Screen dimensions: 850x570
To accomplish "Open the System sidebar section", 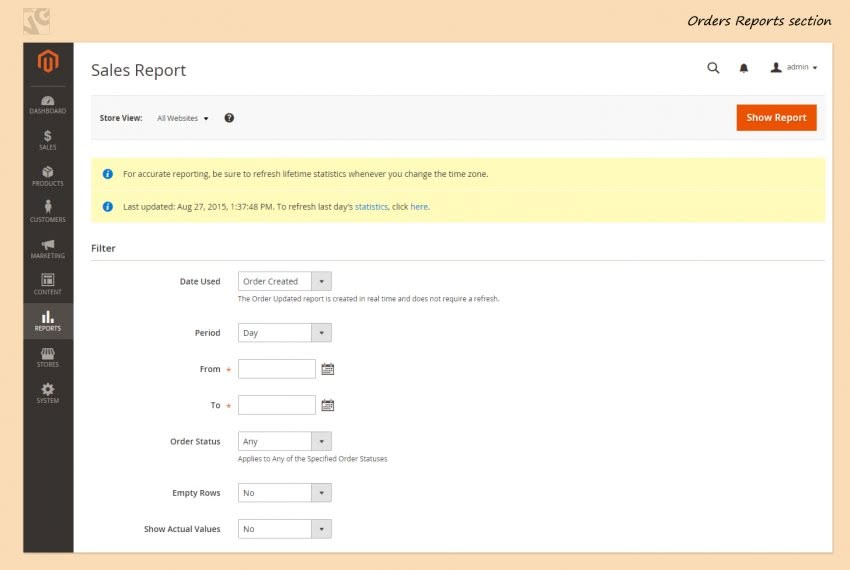I will click(x=48, y=393).
